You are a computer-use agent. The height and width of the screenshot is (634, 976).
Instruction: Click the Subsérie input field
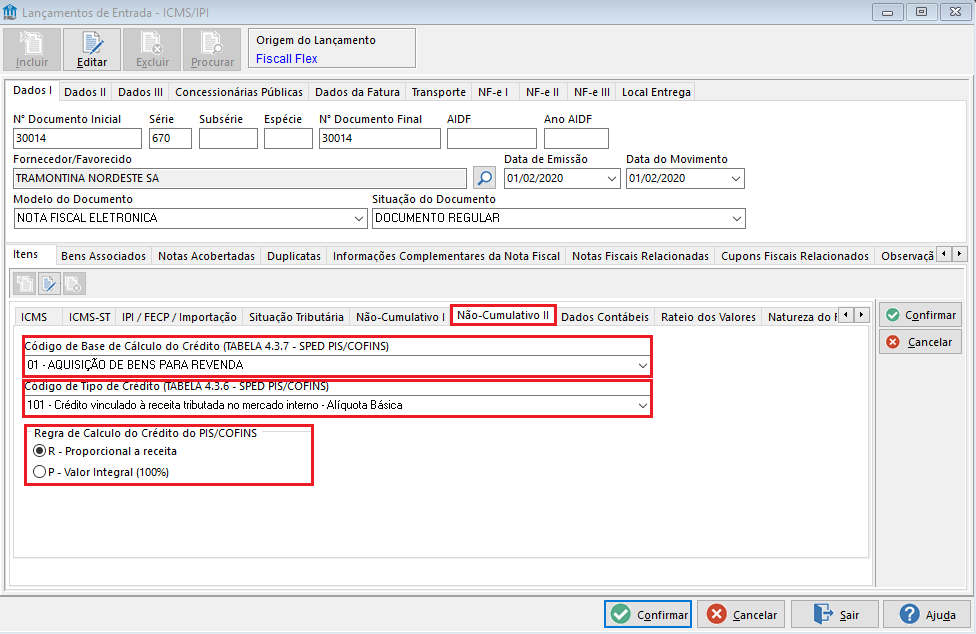228,138
